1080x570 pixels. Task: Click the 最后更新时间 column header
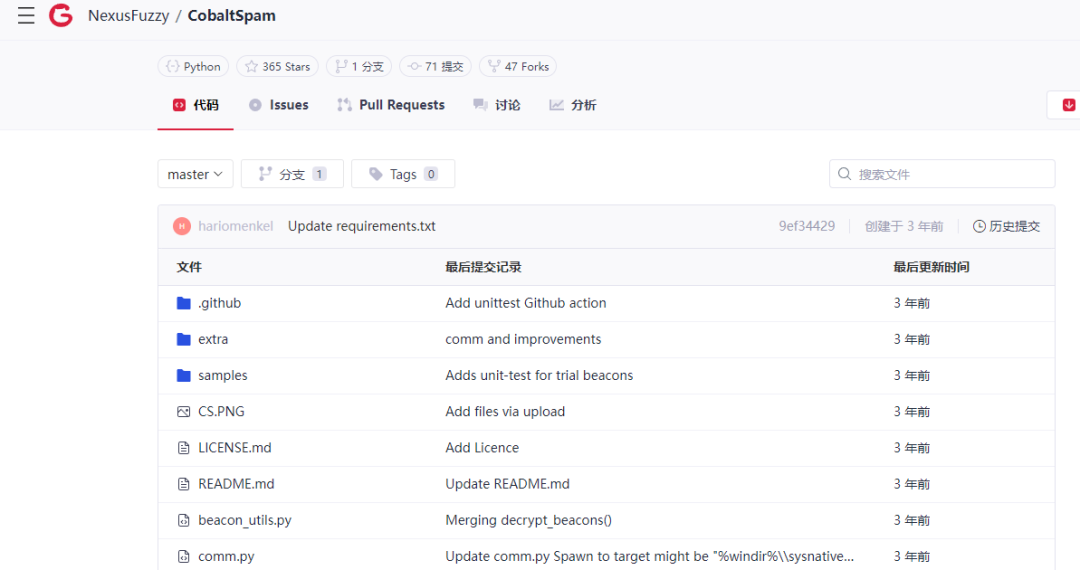click(x=931, y=267)
